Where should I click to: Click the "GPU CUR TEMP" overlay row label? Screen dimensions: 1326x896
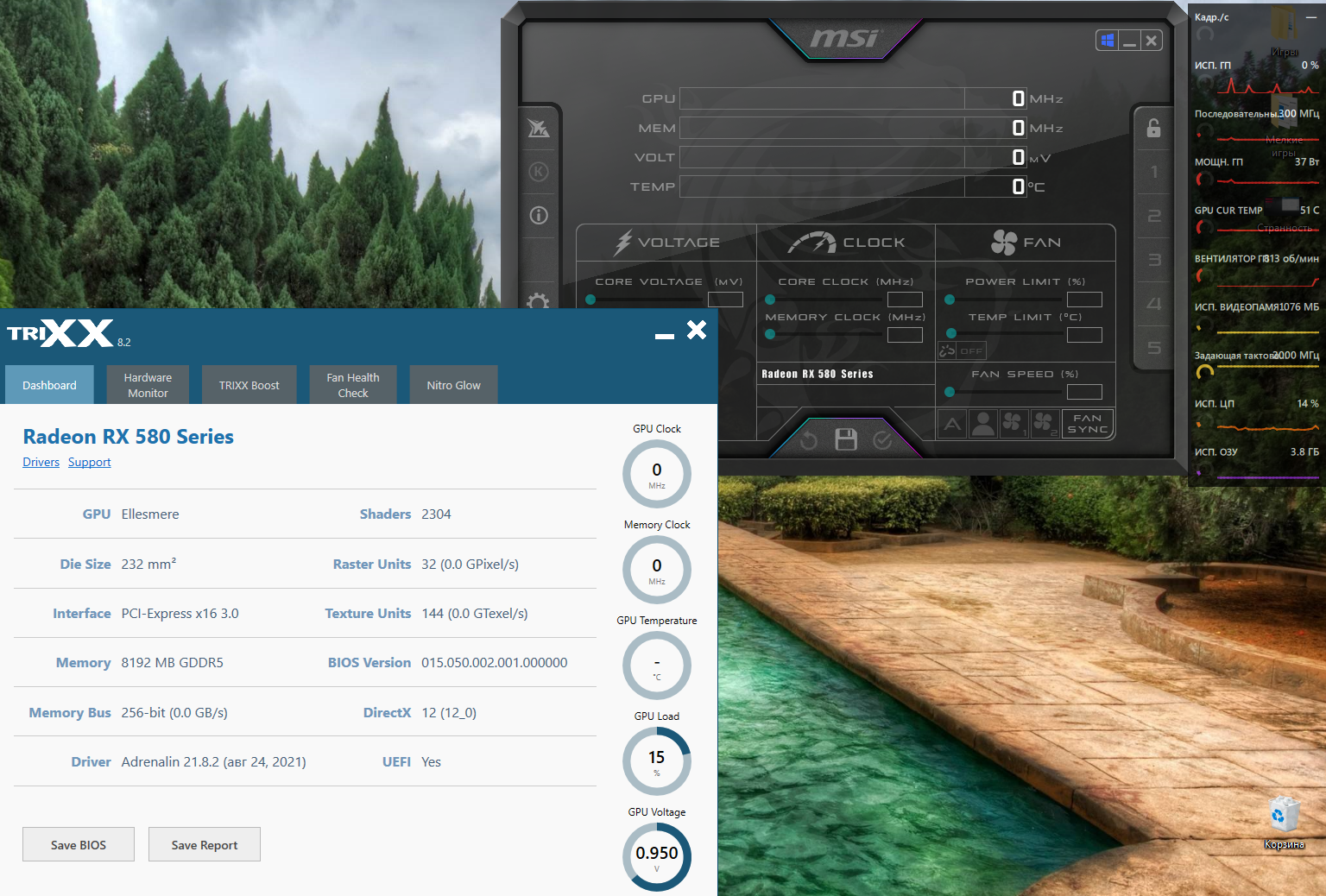[x=1228, y=211]
